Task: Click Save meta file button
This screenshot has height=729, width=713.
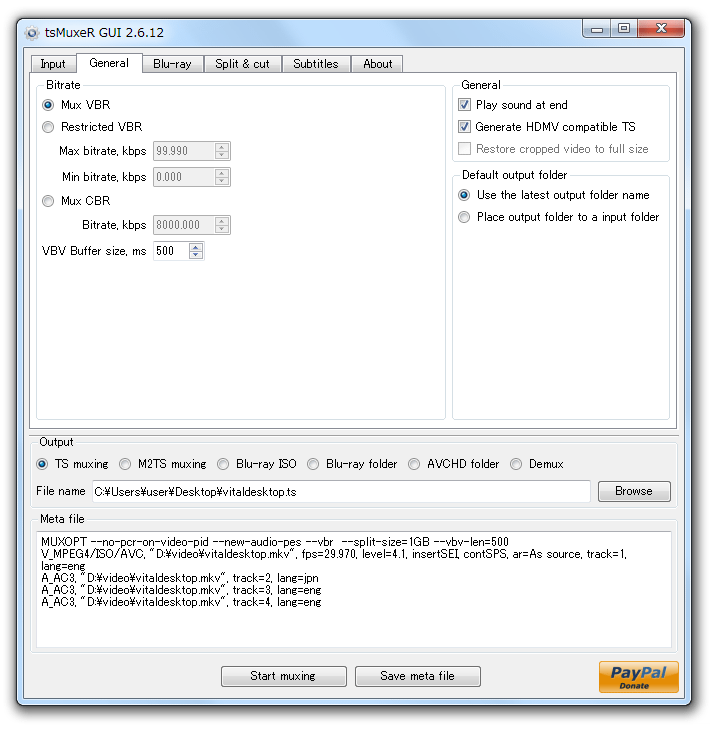Action: coord(417,676)
